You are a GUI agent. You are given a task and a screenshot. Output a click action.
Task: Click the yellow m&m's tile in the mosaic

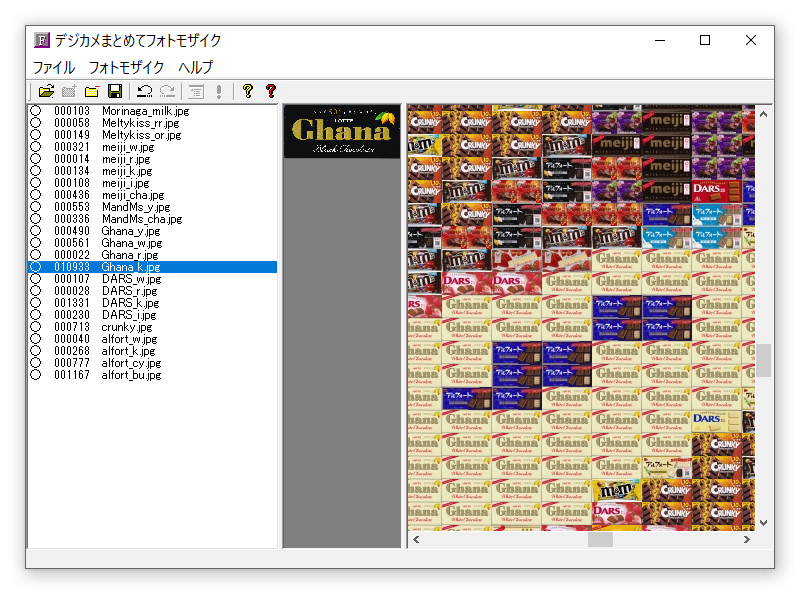(x=617, y=490)
